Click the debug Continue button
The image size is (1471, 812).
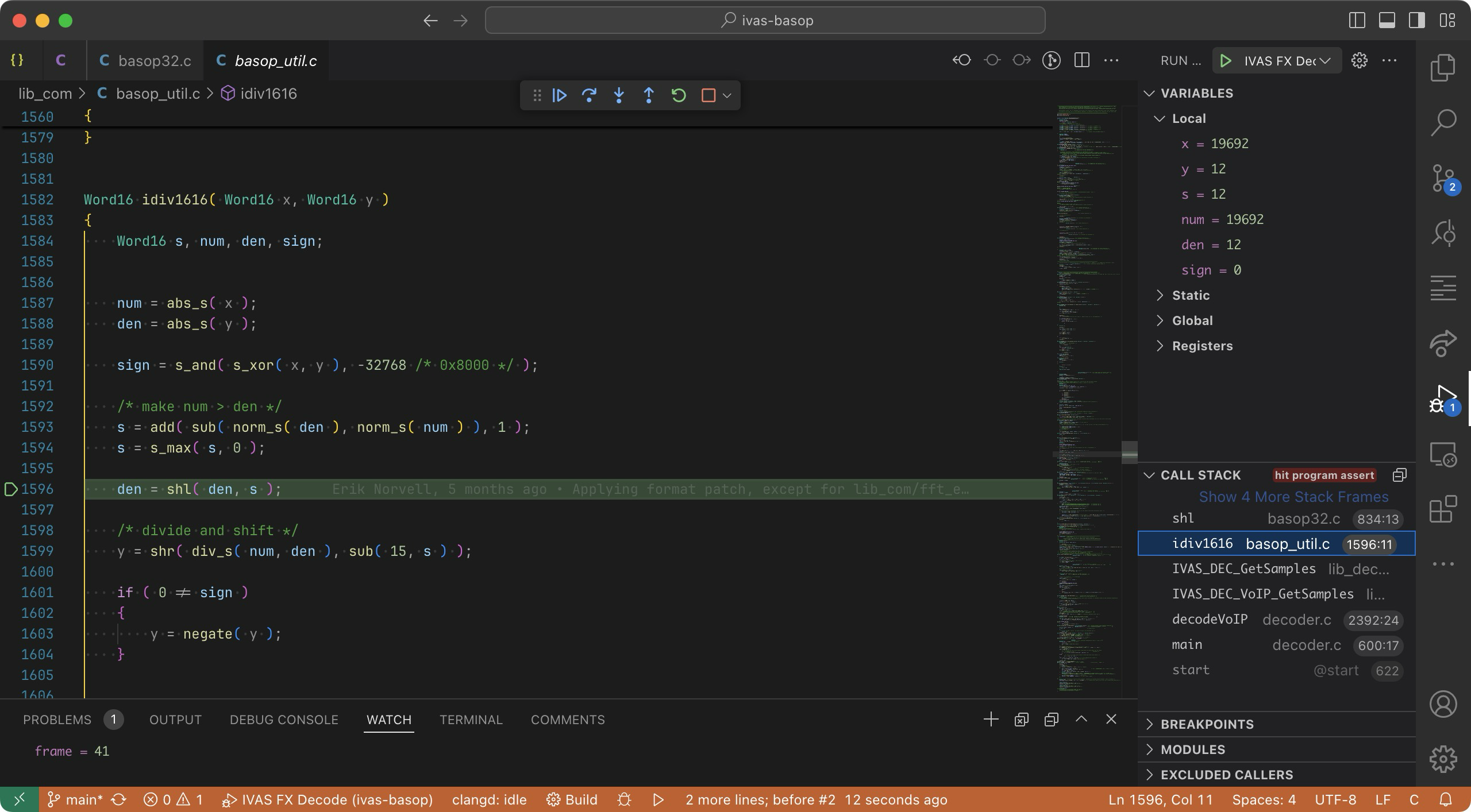[x=559, y=95]
